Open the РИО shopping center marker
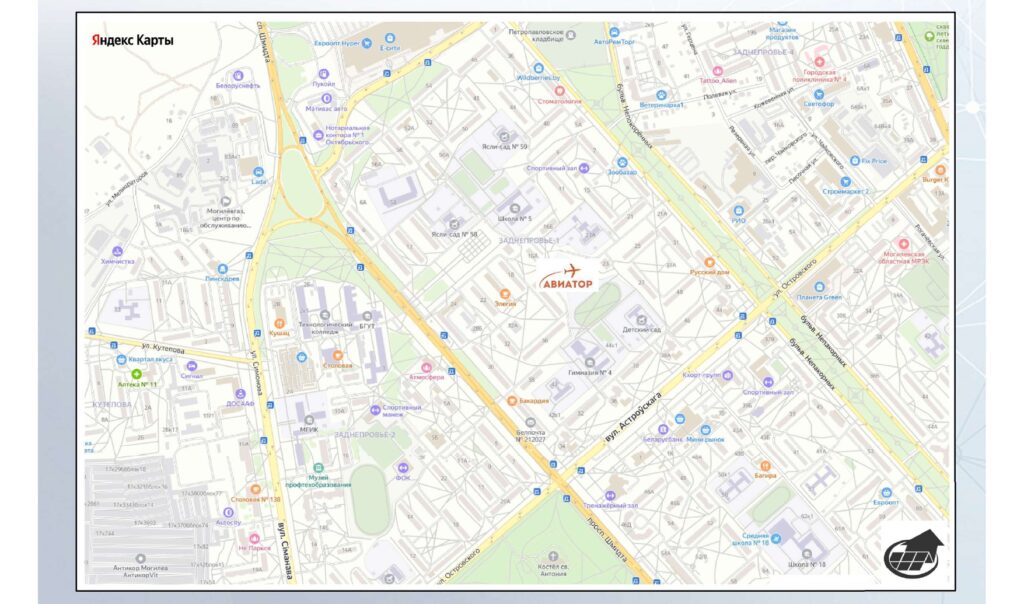 tap(739, 211)
